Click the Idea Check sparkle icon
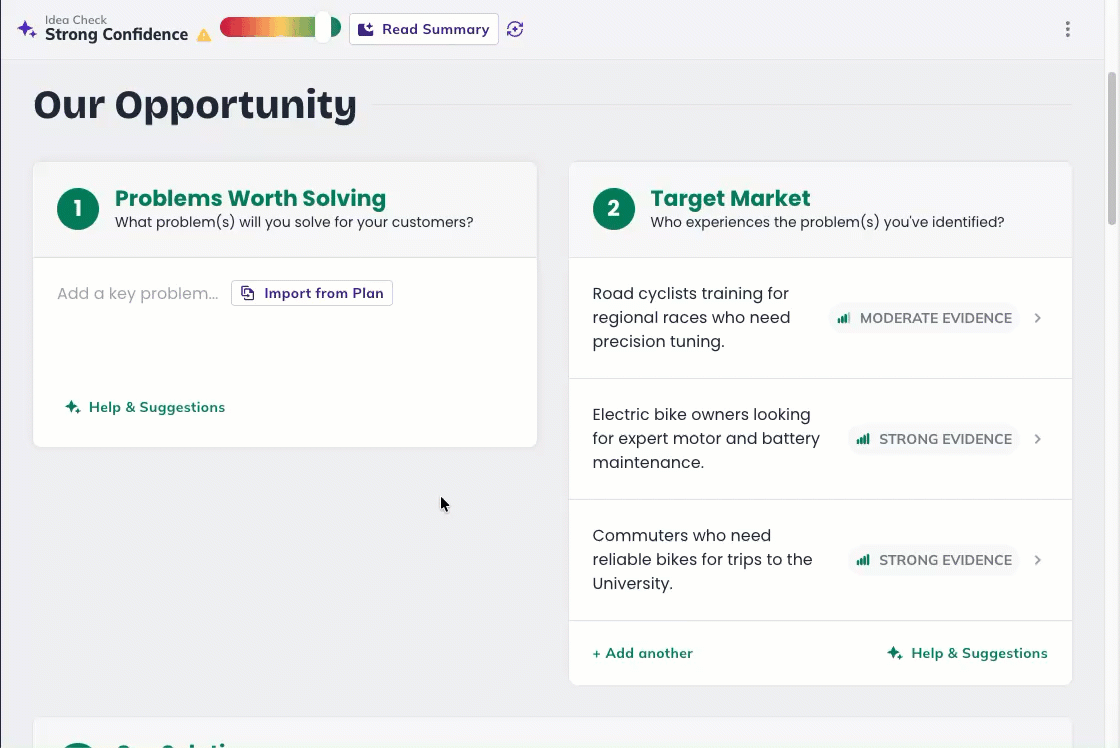Viewport: 1120px width, 748px height. [x=26, y=27]
